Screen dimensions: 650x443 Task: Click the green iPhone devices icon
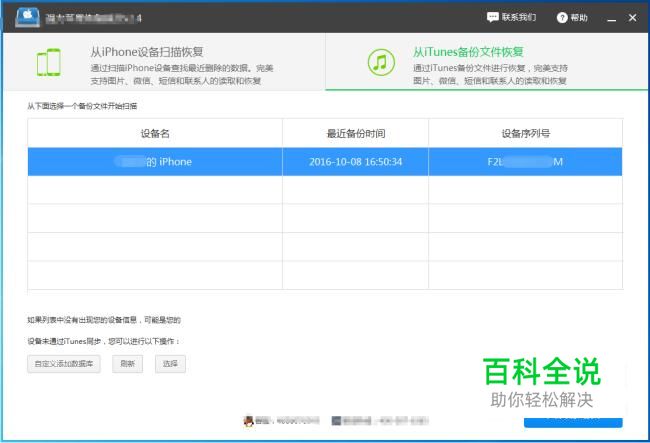tap(49, 62)
